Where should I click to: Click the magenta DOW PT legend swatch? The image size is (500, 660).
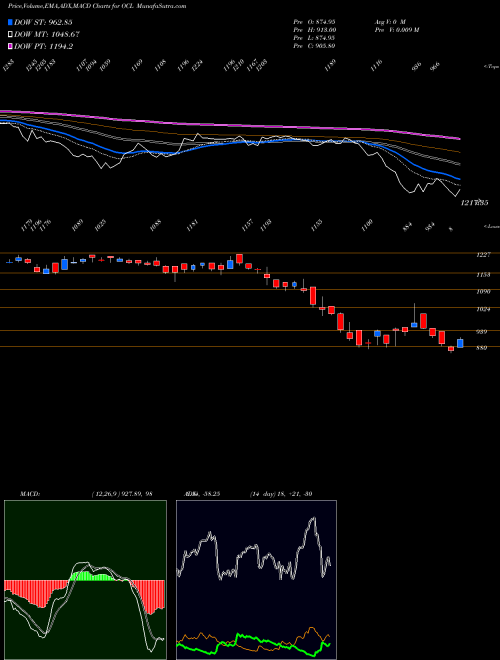[11, 46]
